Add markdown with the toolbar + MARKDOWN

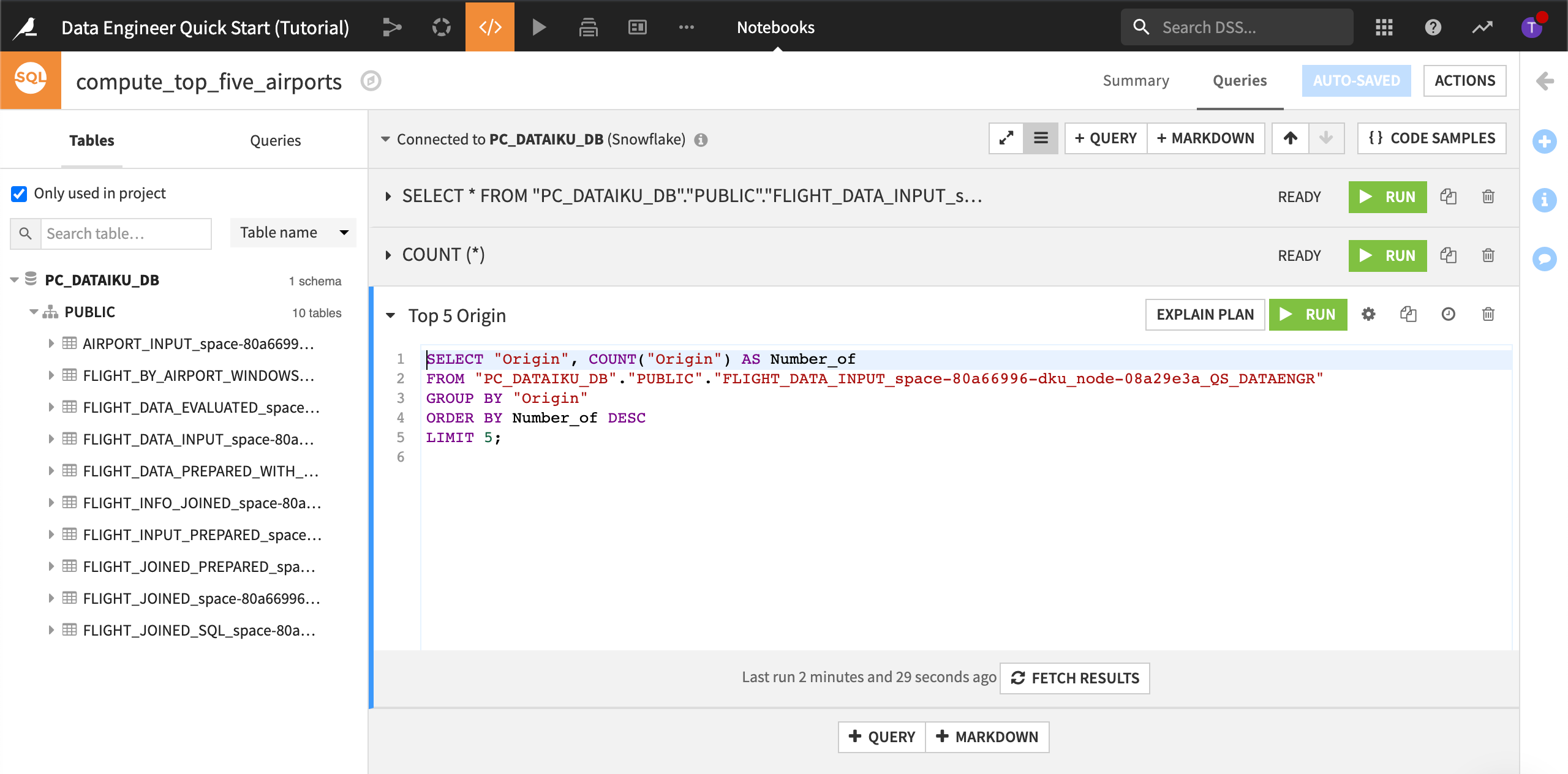point(1205,138)
